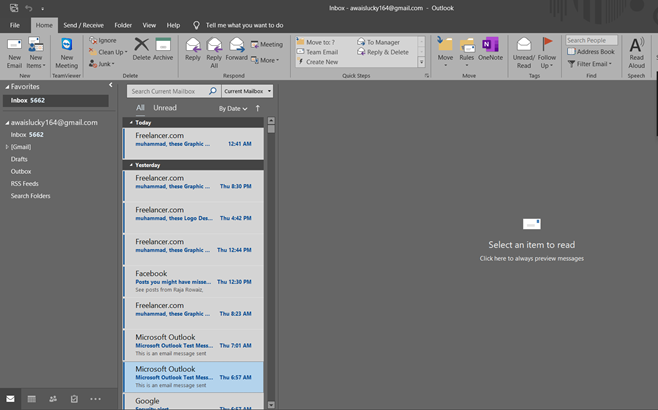Open the Drafts folder
658x410 pixels.
click(x=19, y=159)
